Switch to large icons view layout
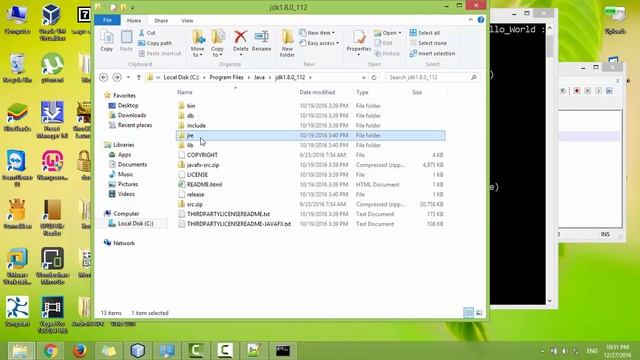 [x=479, y=313]
